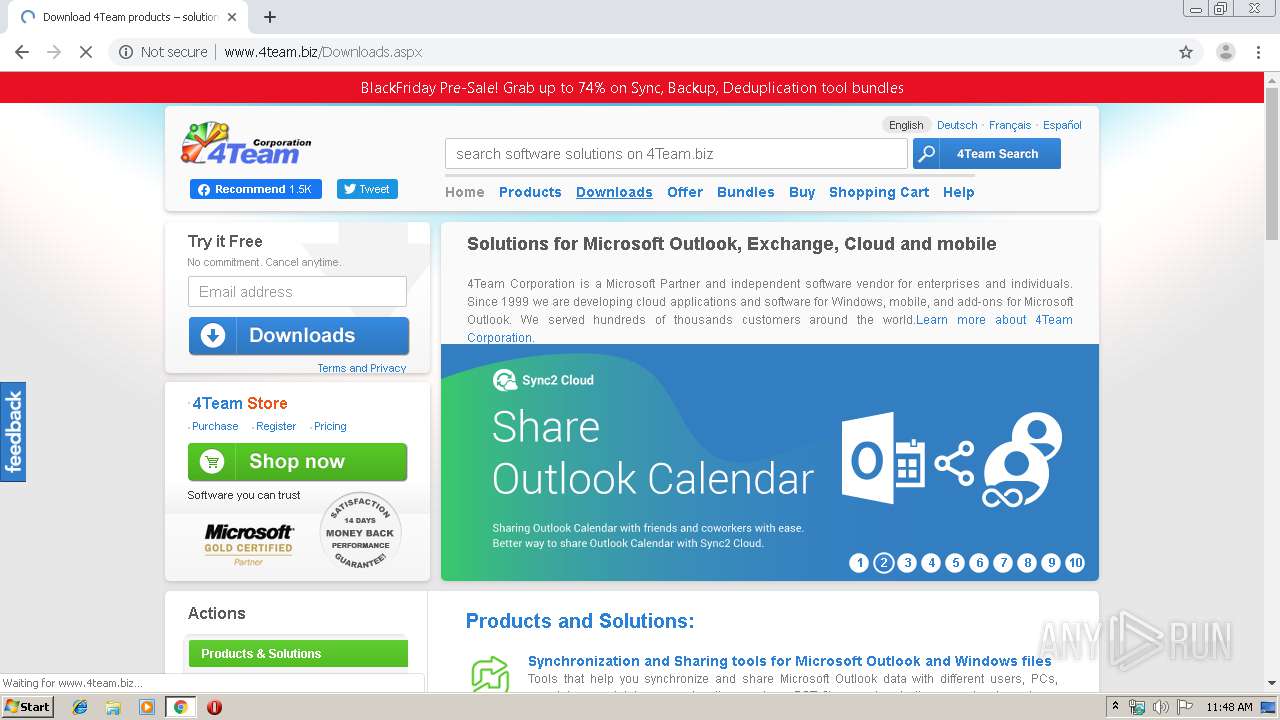Click the BlackFriday Pre-Sale red banner
1280x720 pixels.
point(632,88)
